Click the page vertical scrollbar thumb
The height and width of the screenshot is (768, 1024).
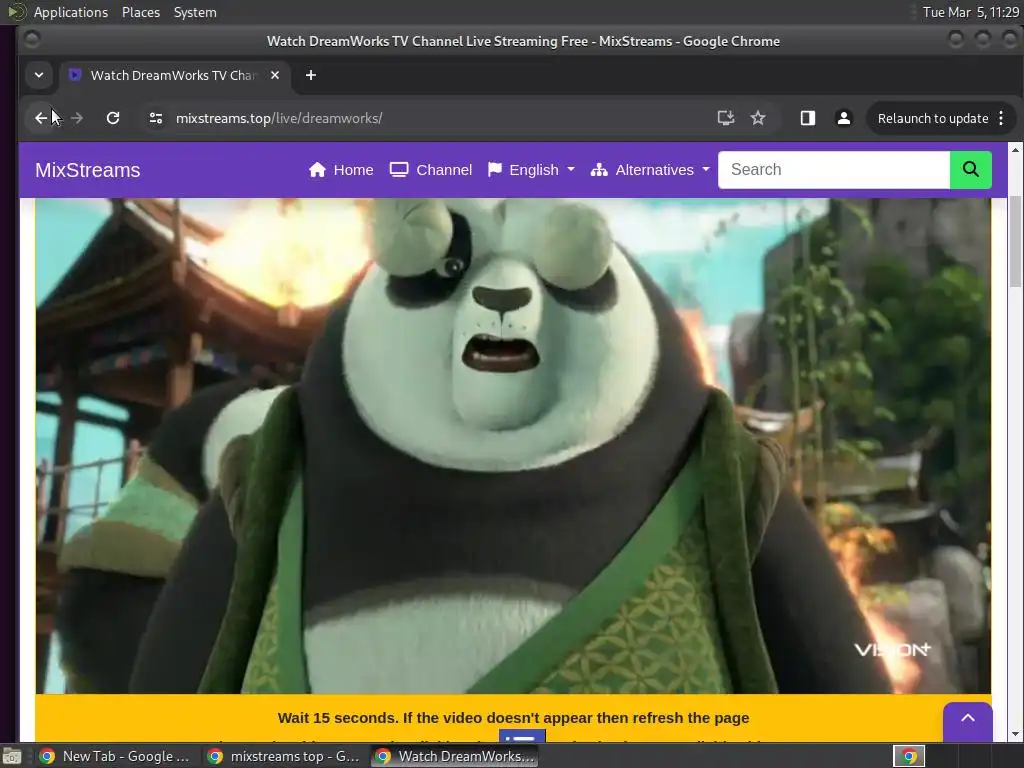[x=1015, y=240]
